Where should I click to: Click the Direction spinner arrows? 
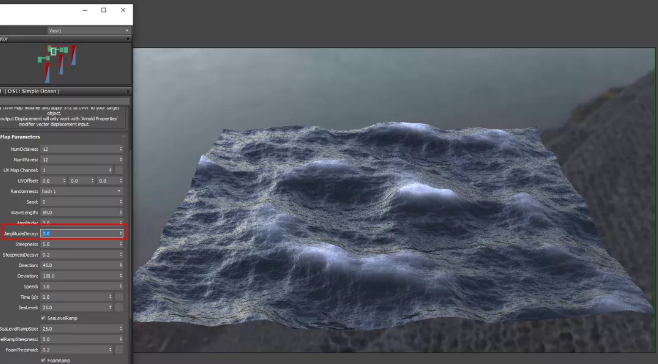[121, 265]
